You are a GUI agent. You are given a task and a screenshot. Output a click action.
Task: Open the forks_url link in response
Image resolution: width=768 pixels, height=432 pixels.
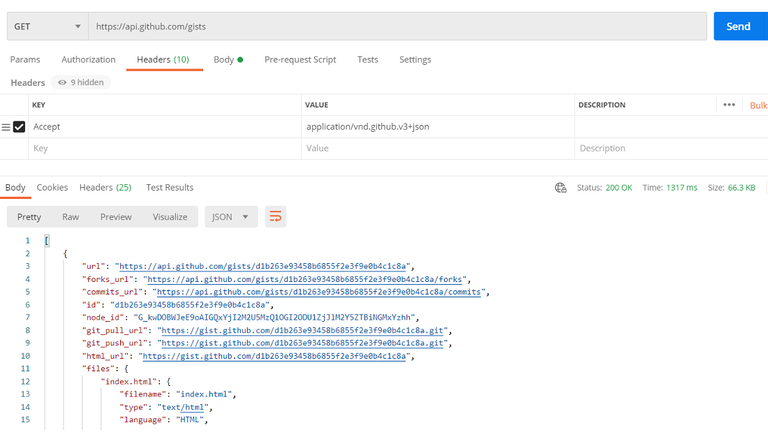[305, 280]
